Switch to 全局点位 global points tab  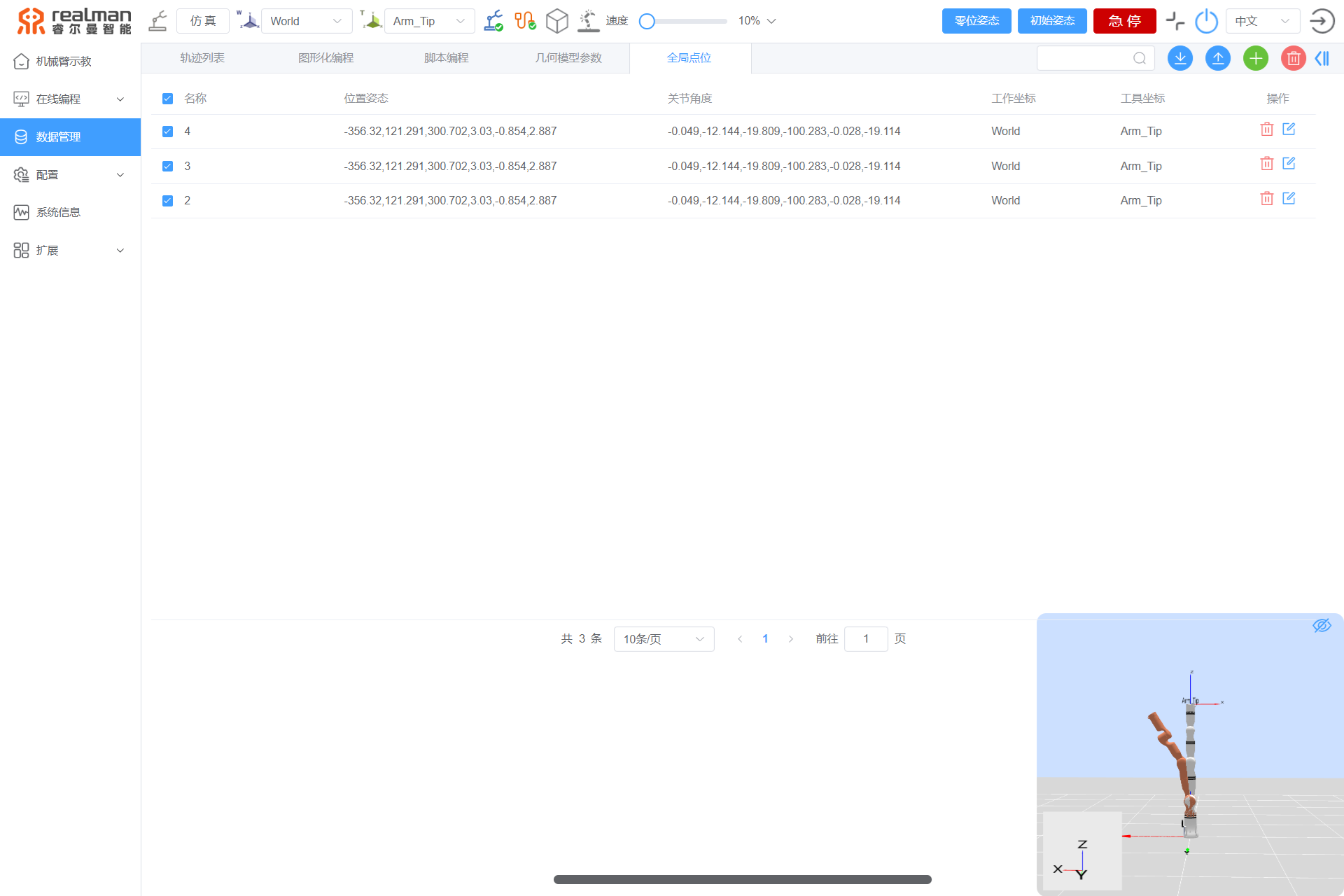[688, 57]
